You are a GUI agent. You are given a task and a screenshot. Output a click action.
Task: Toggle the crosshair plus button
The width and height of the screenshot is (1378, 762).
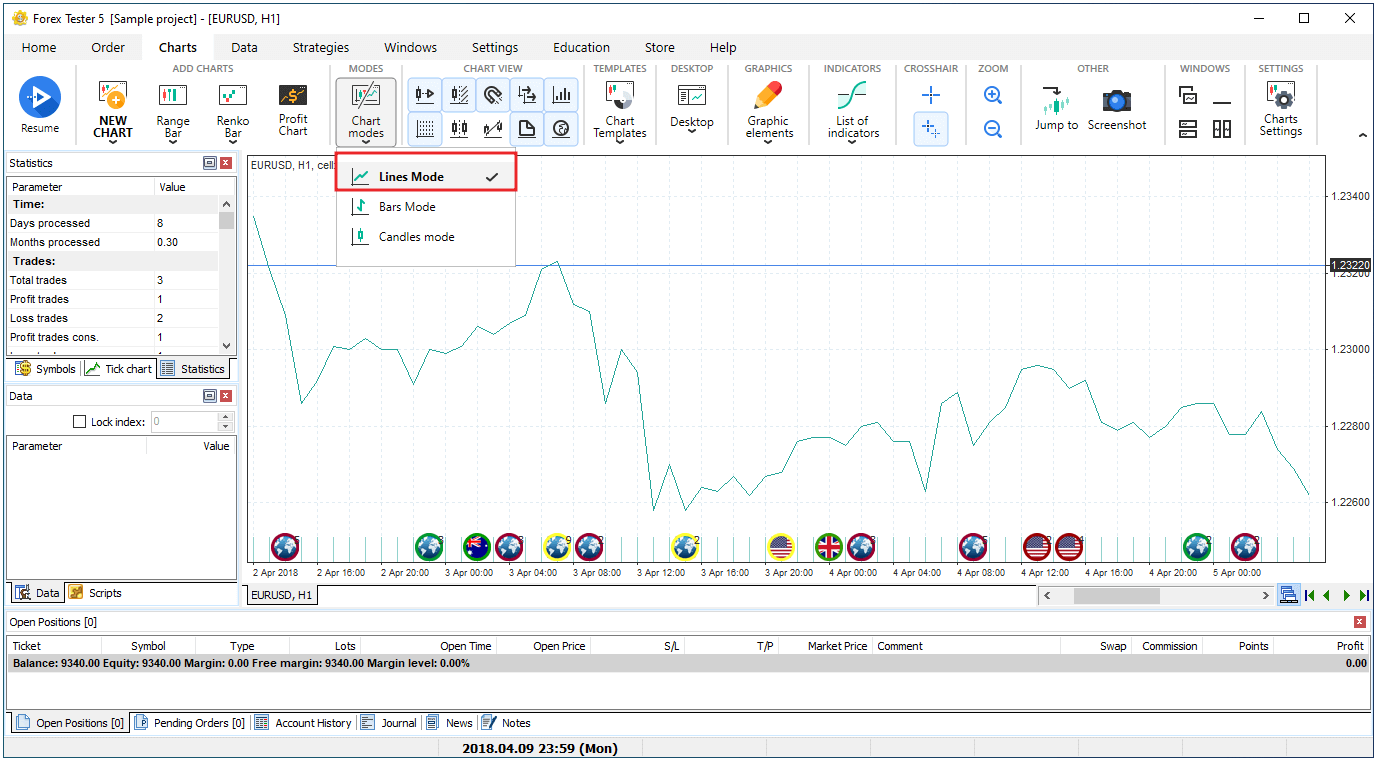(x=930, y=96)
